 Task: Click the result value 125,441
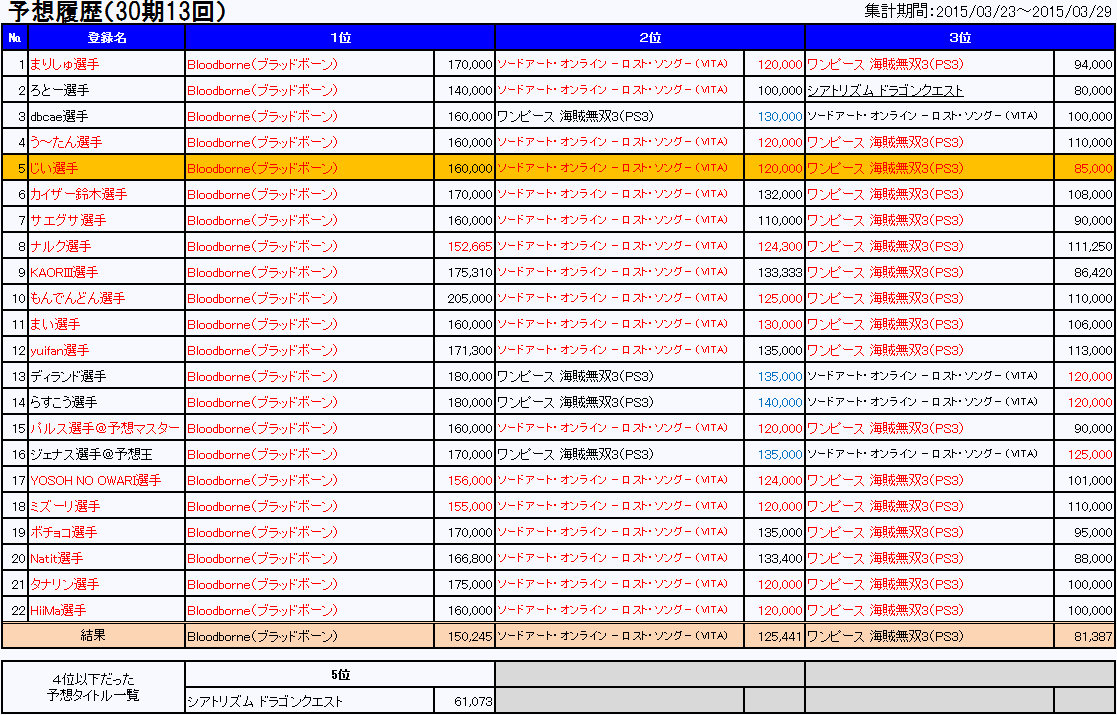pos(780,637)
